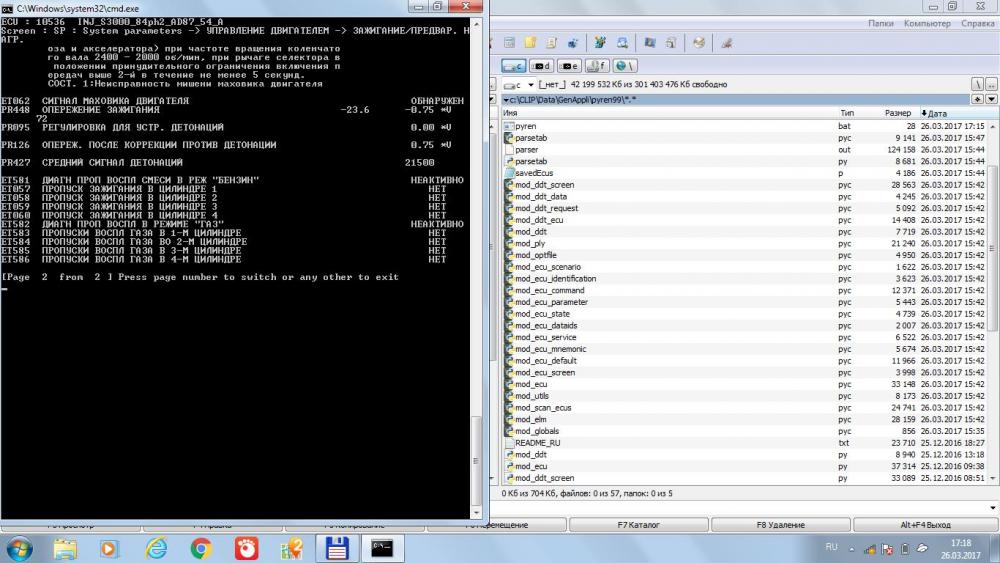Image resolution: width=1000 pixels, height=563 pixels.
Task: Click the green tree toolbar icon
Action: [x=600, y=43]
